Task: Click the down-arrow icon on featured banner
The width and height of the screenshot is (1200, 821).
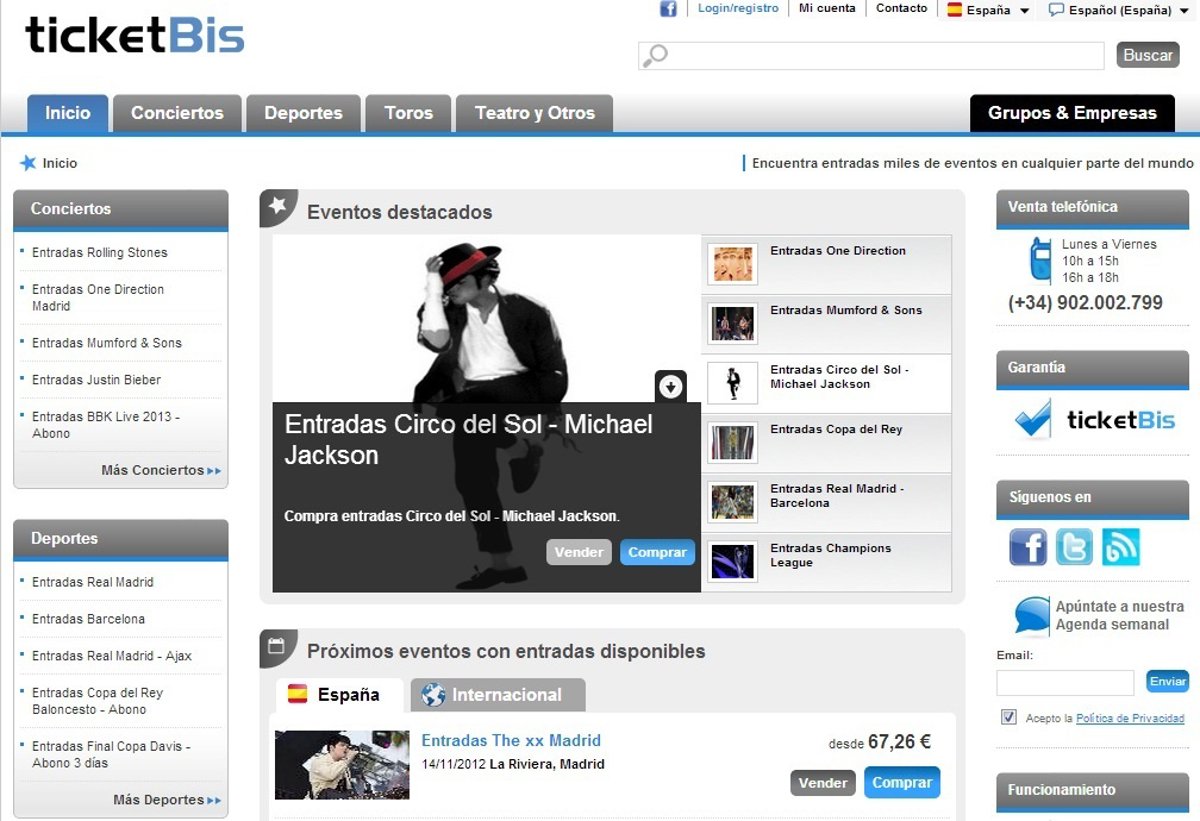Action: [x=670, y=386]
